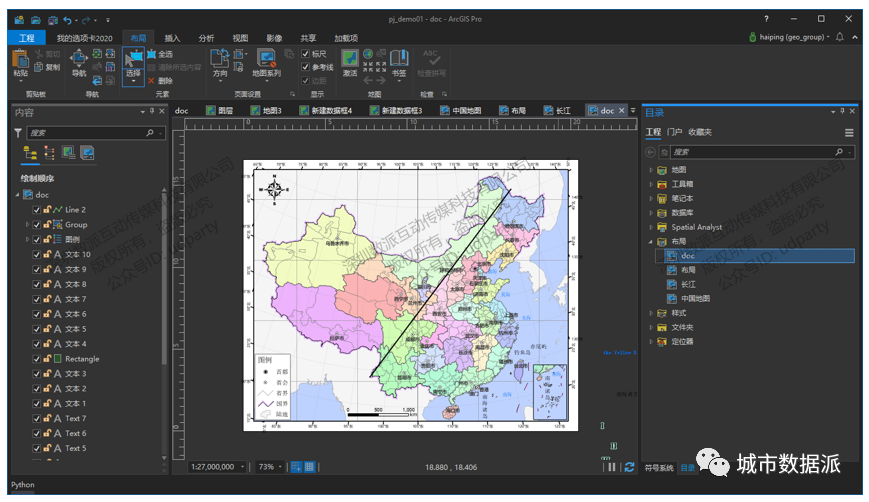Screen dimensions: 869x502
Task: Switch to the 长江 view tab
Action: pos(558,111)
